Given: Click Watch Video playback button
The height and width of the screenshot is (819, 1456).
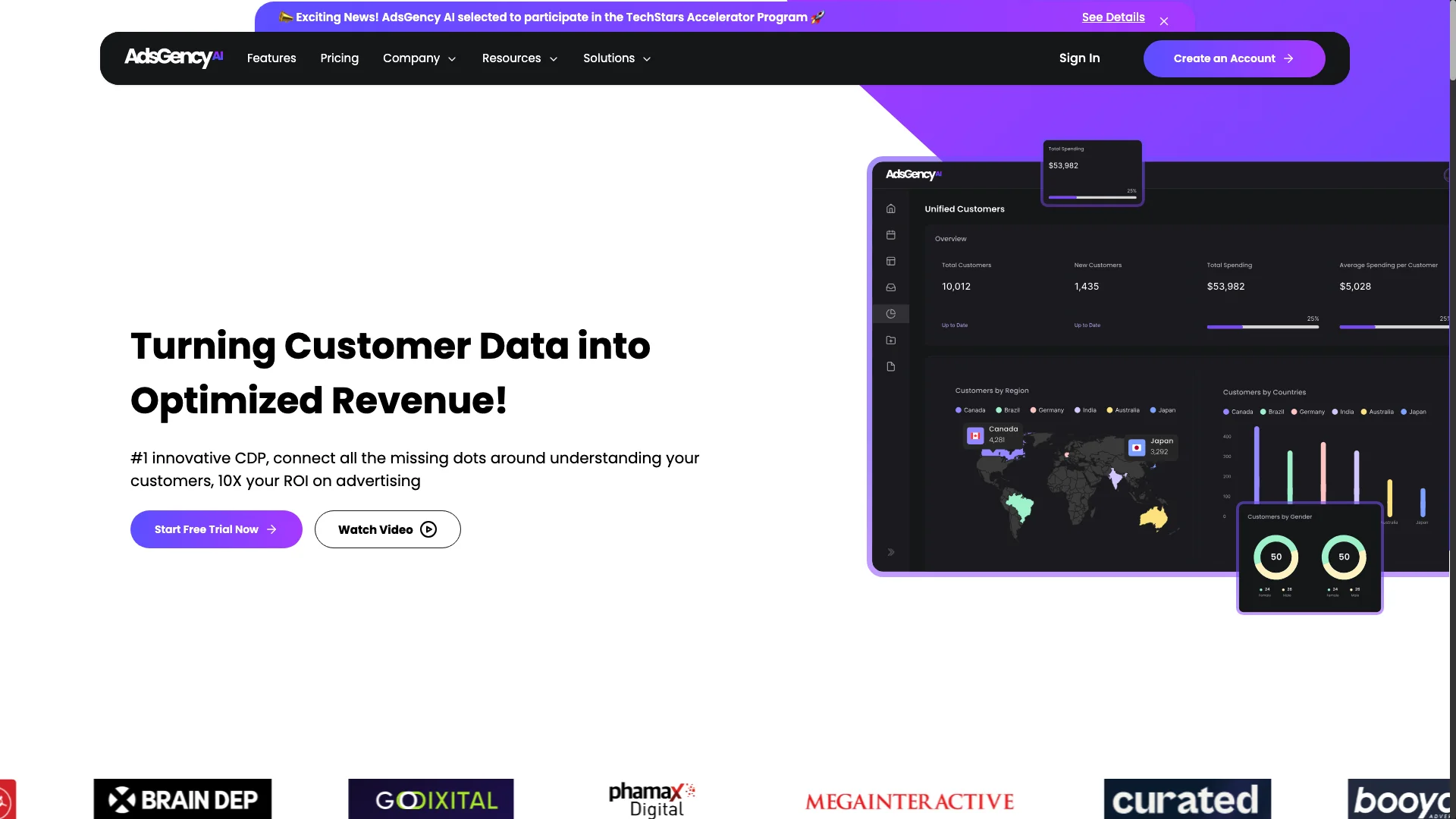Looking at the screenshot, I should tap(428, 528).
